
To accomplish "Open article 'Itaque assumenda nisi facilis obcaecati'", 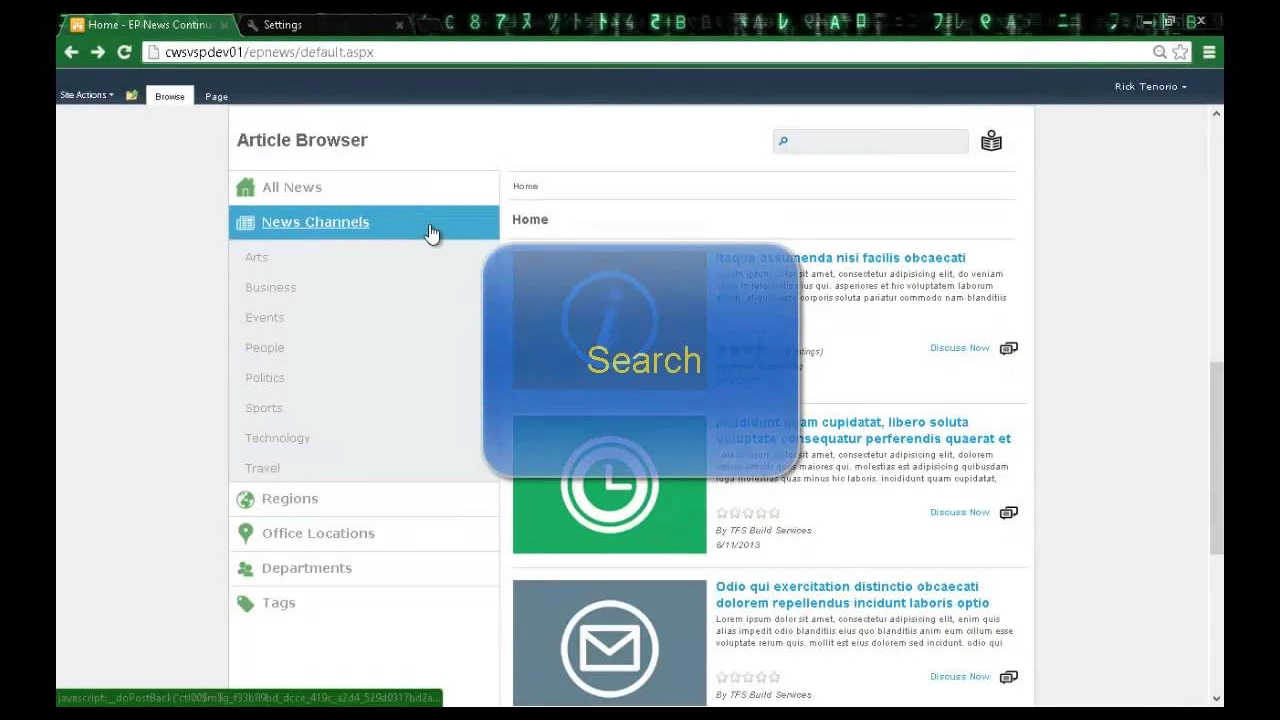I will tap(840, 258).
